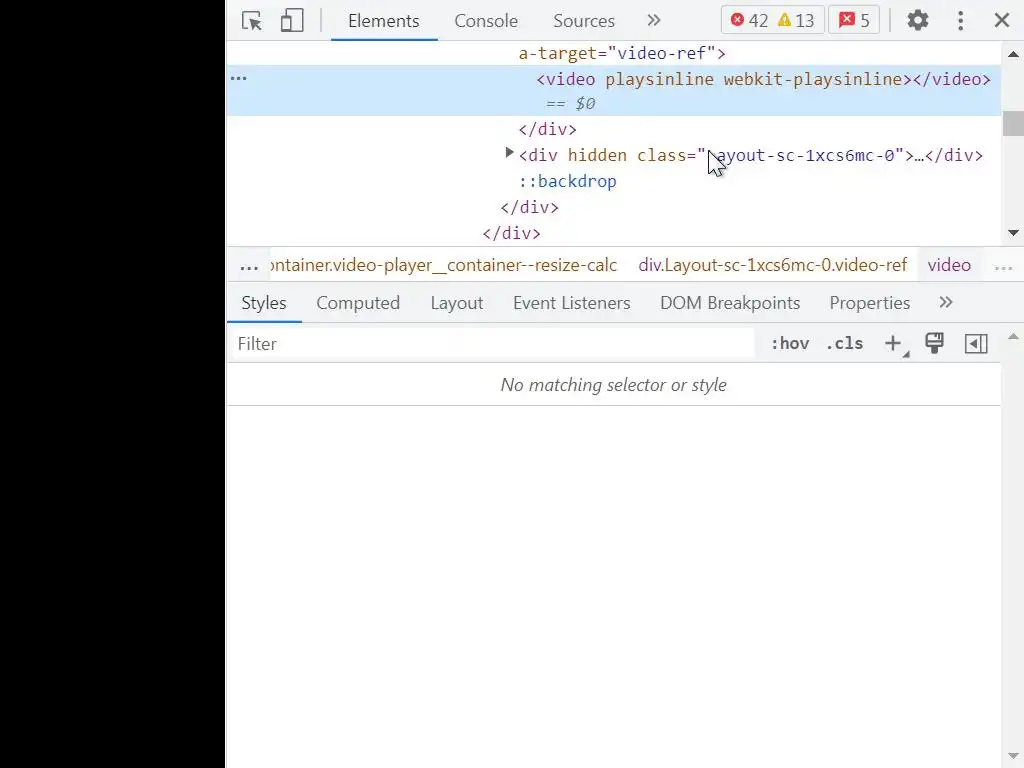Click the DOM tree scrollbar thumb
The height and width of the screenshot is (768, 1024).
tap(1013, 123)
